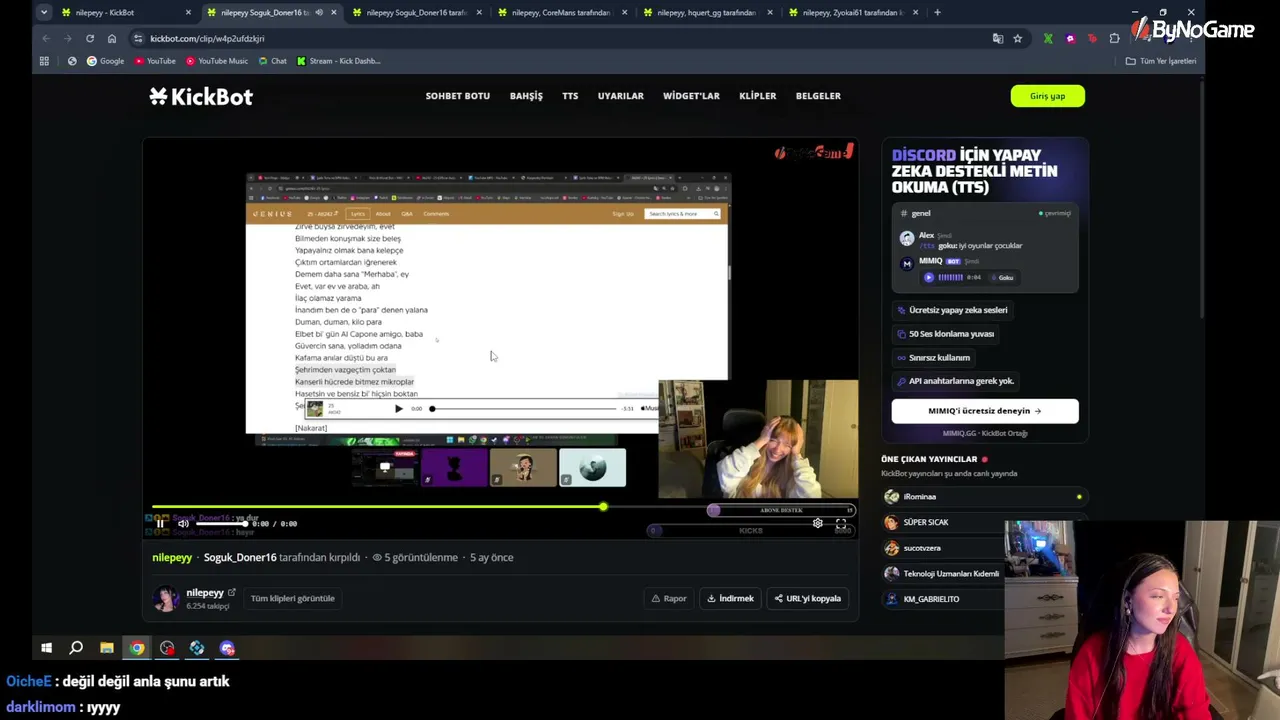Image resolution: width=1280 pixels, height=720 pixels.
Task: Switch to the hquert_gg clip tab
Action: pos(707,12)
